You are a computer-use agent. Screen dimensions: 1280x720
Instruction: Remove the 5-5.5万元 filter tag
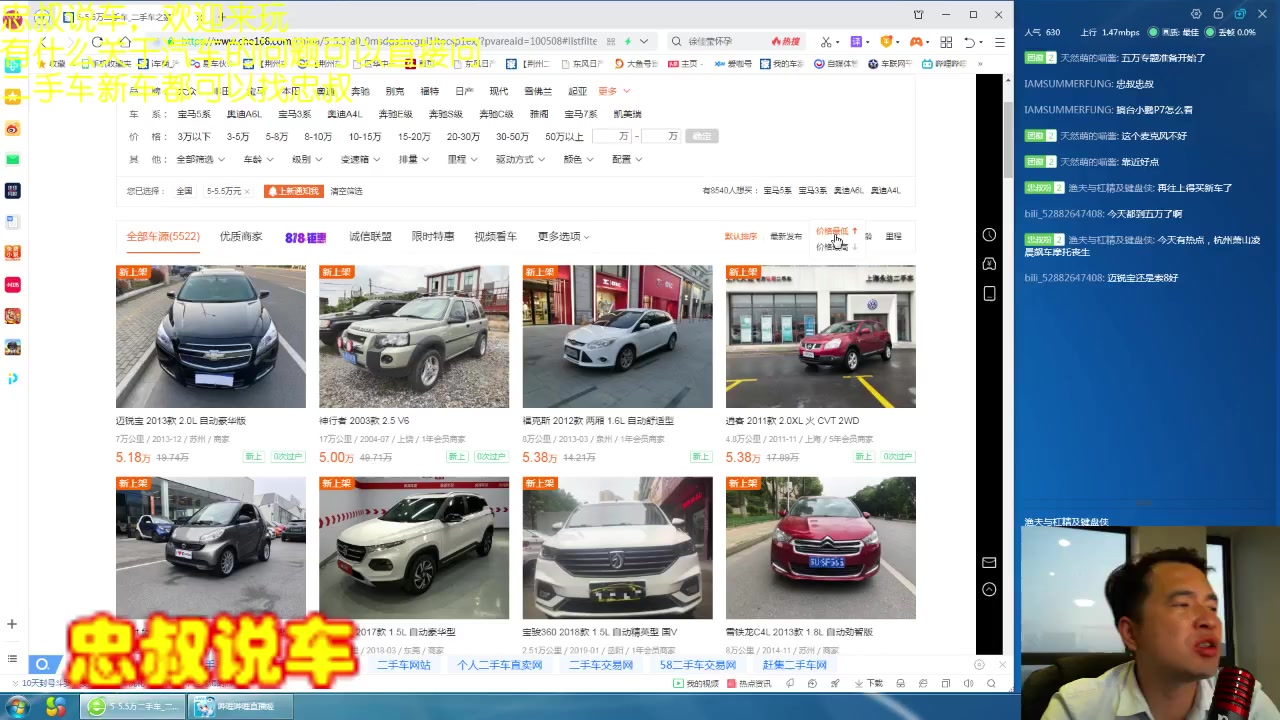point(247,191)
